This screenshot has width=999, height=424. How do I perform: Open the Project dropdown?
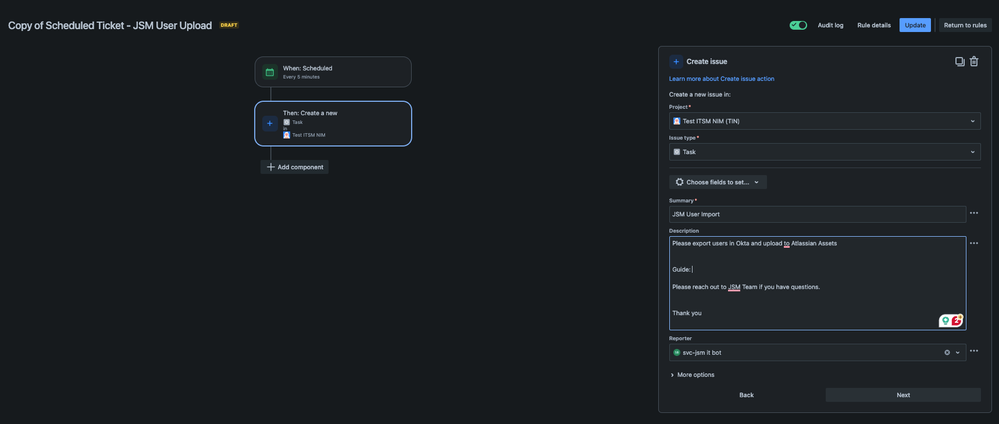click(x=824, y=121)
